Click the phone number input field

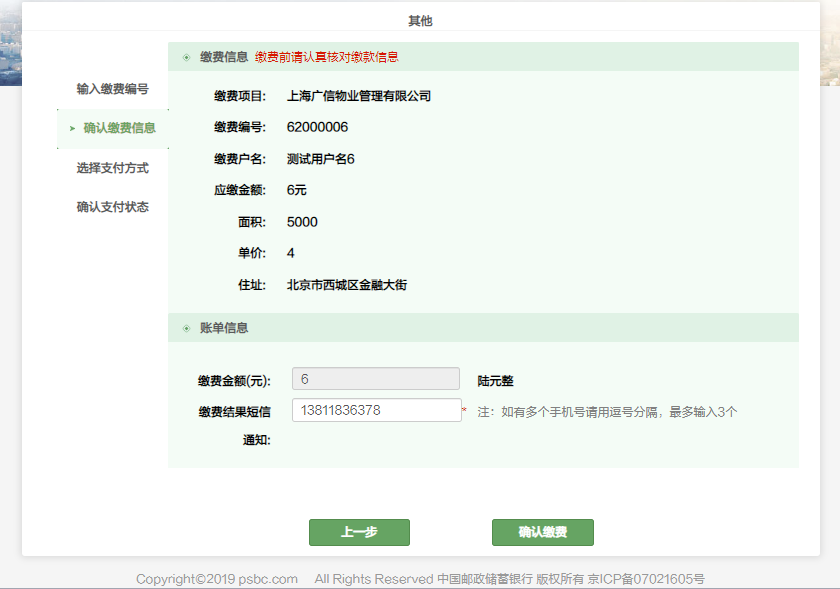coord(375,409)
